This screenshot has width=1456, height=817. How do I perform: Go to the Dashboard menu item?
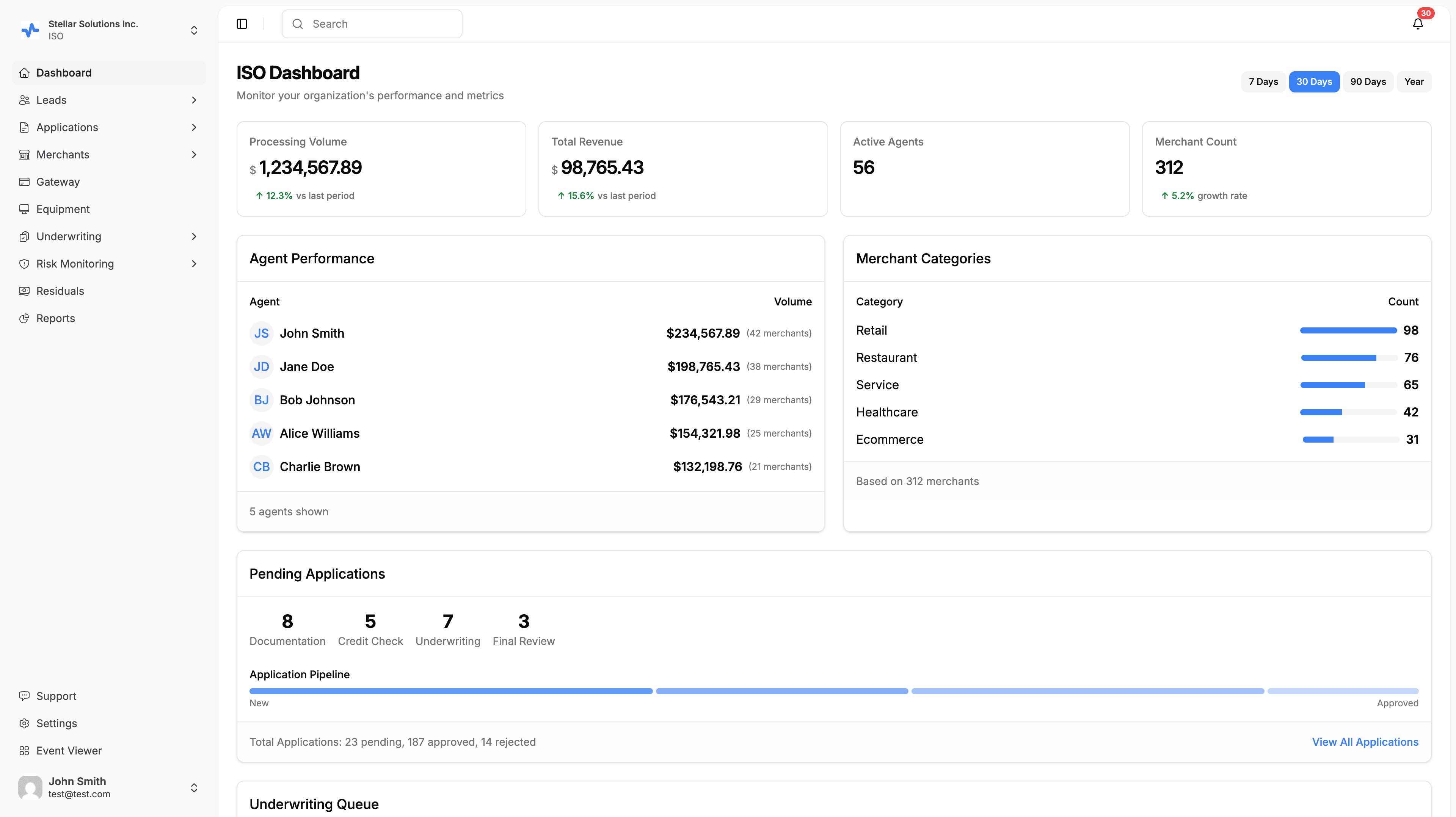(x=64, y=73)
